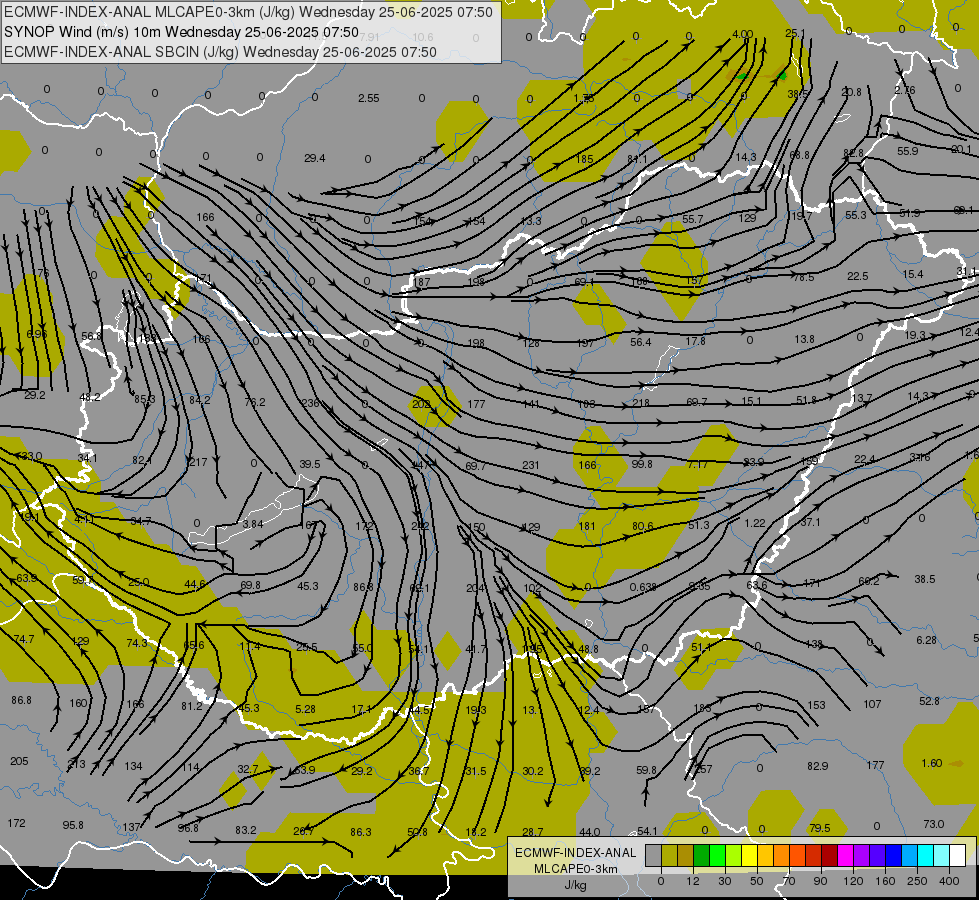Click the header line 'SYNOP Wind (m/s) 10m'
This screenshot has height=900, width=979.
[83, 32]
